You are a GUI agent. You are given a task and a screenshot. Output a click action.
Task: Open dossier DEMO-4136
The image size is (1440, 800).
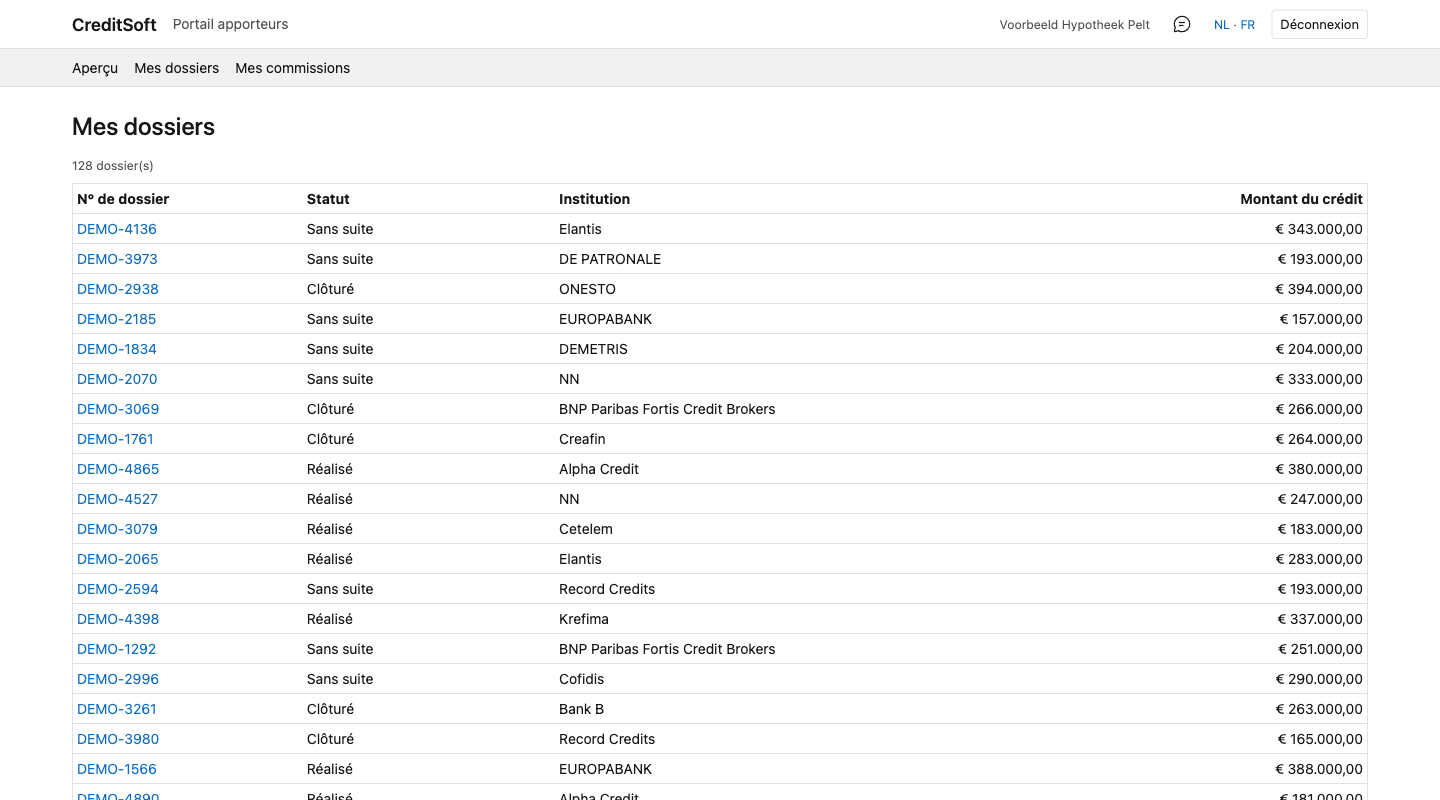point(117,229)
